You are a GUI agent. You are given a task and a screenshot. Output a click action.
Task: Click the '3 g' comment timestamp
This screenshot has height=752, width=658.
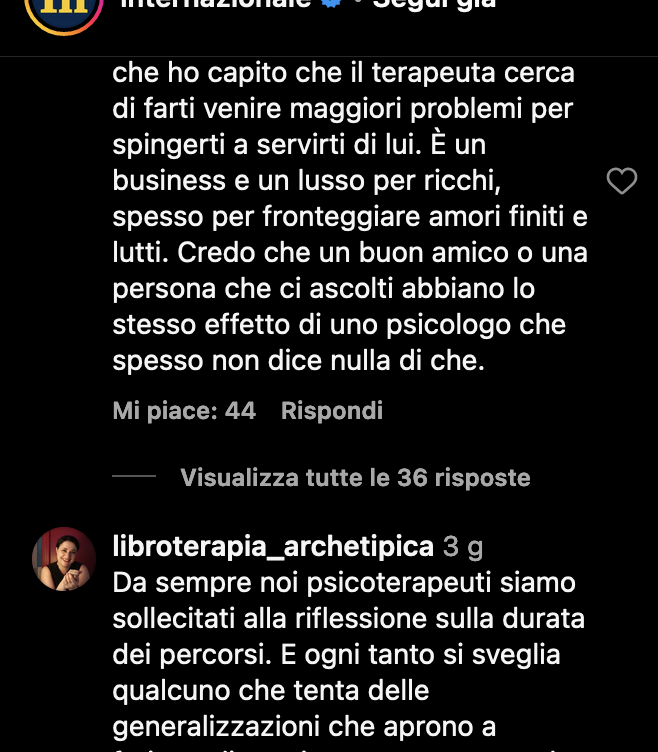(x=463, y=546)
